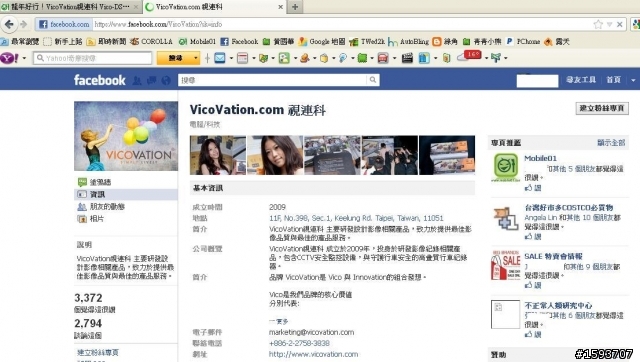The image size is (640, 362).
Task: Open the Mobile01 recommended page link
Action: [540, 158]
